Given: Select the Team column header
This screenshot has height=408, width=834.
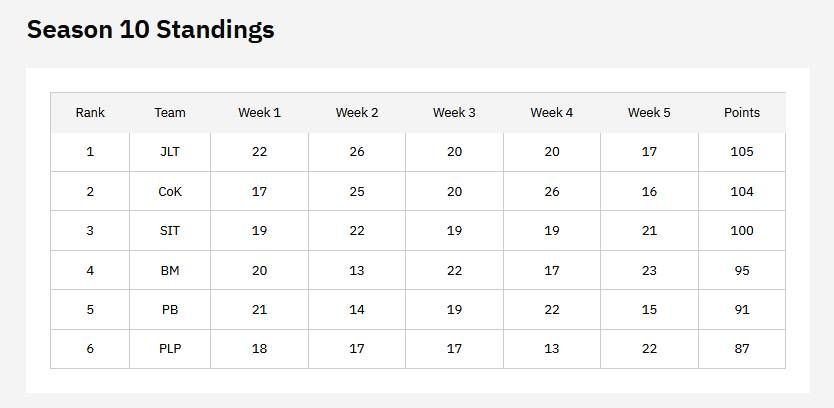Looking at the screenshot, I should [x=170, y=113].
